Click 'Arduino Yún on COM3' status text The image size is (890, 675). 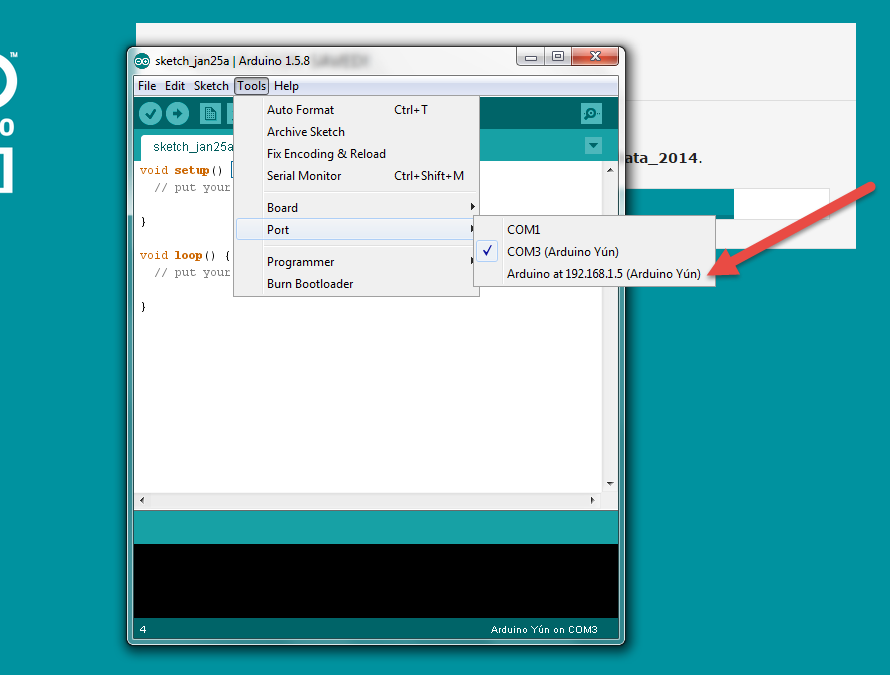(x=544, y=630)
